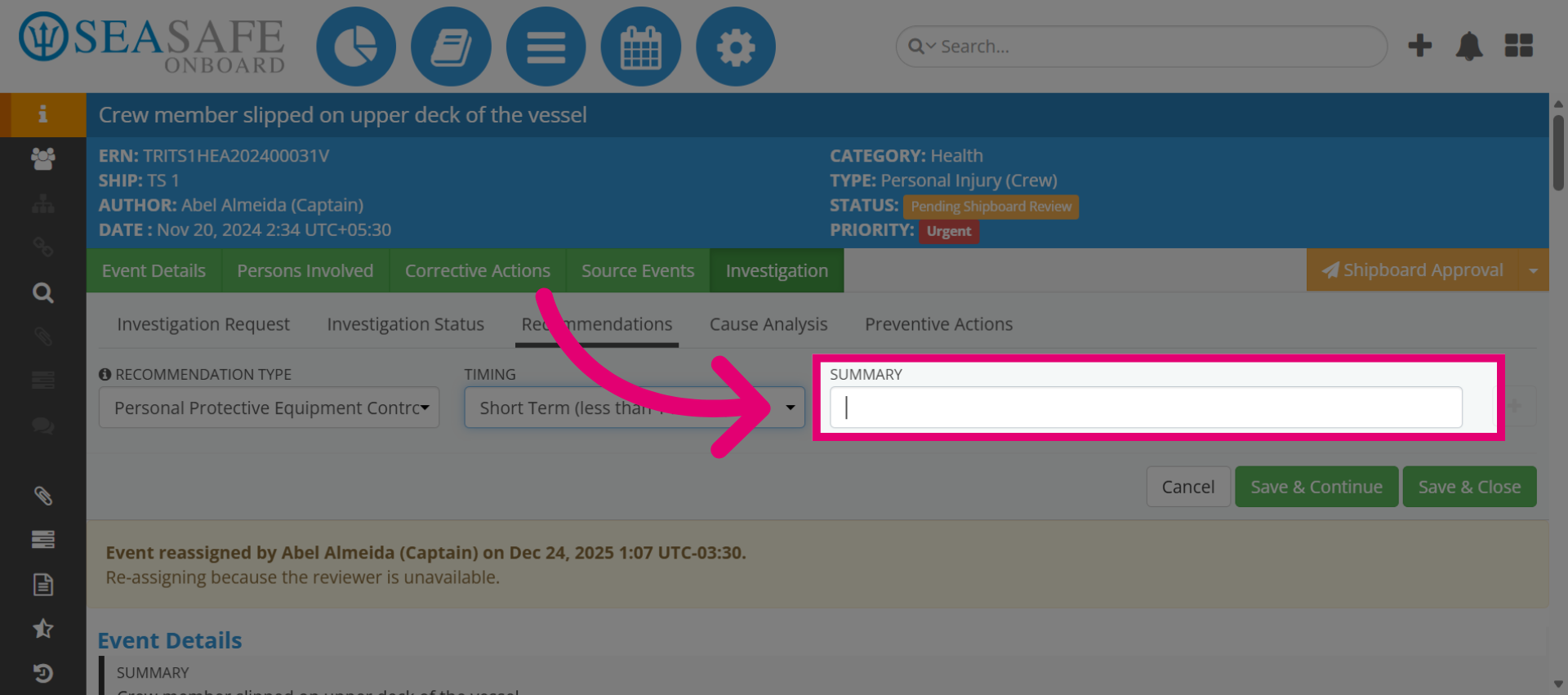The image size is (1568, 695).
Task: Select the dimmed server list icon in sidebar
Action: 42,381
